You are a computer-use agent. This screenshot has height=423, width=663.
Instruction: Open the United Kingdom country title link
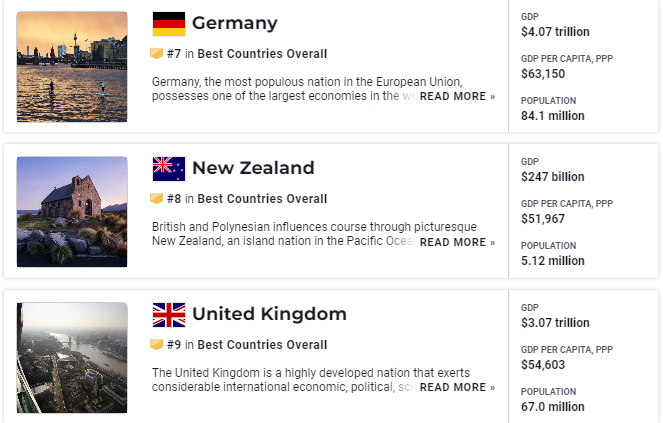(x=269, y=314)
